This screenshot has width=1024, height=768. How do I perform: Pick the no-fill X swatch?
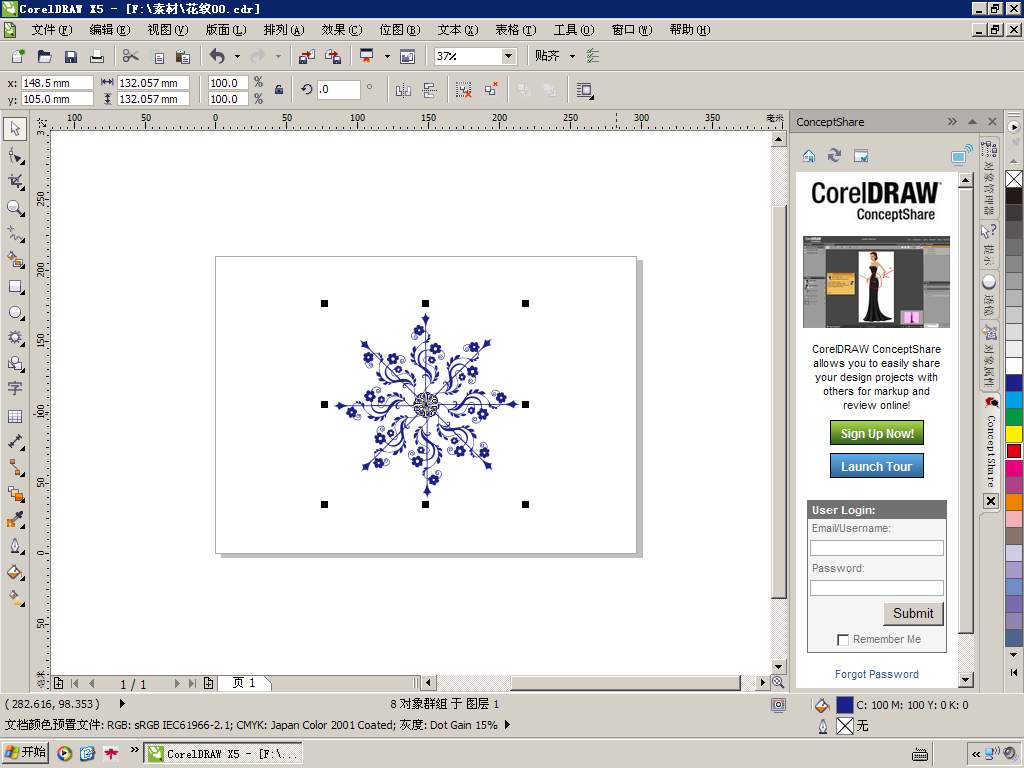click(x=1014, y=179)
